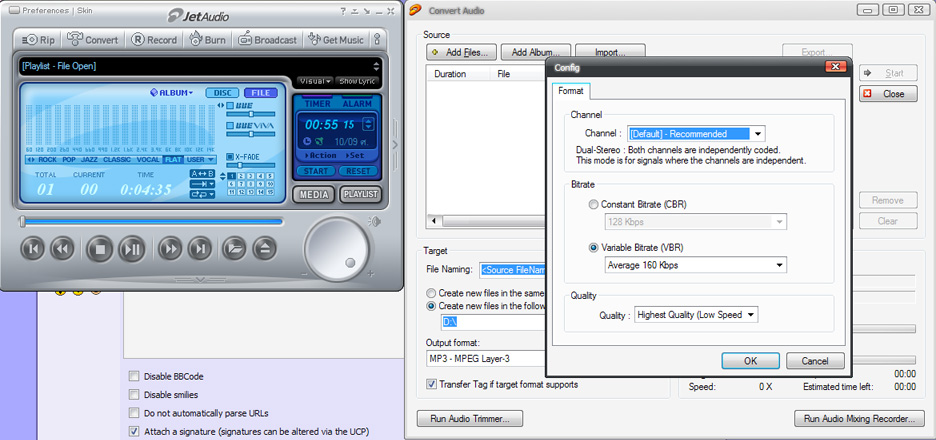Select the ROCK equalizer preset
Screen dimensions: 936x440
coord(47,159)
